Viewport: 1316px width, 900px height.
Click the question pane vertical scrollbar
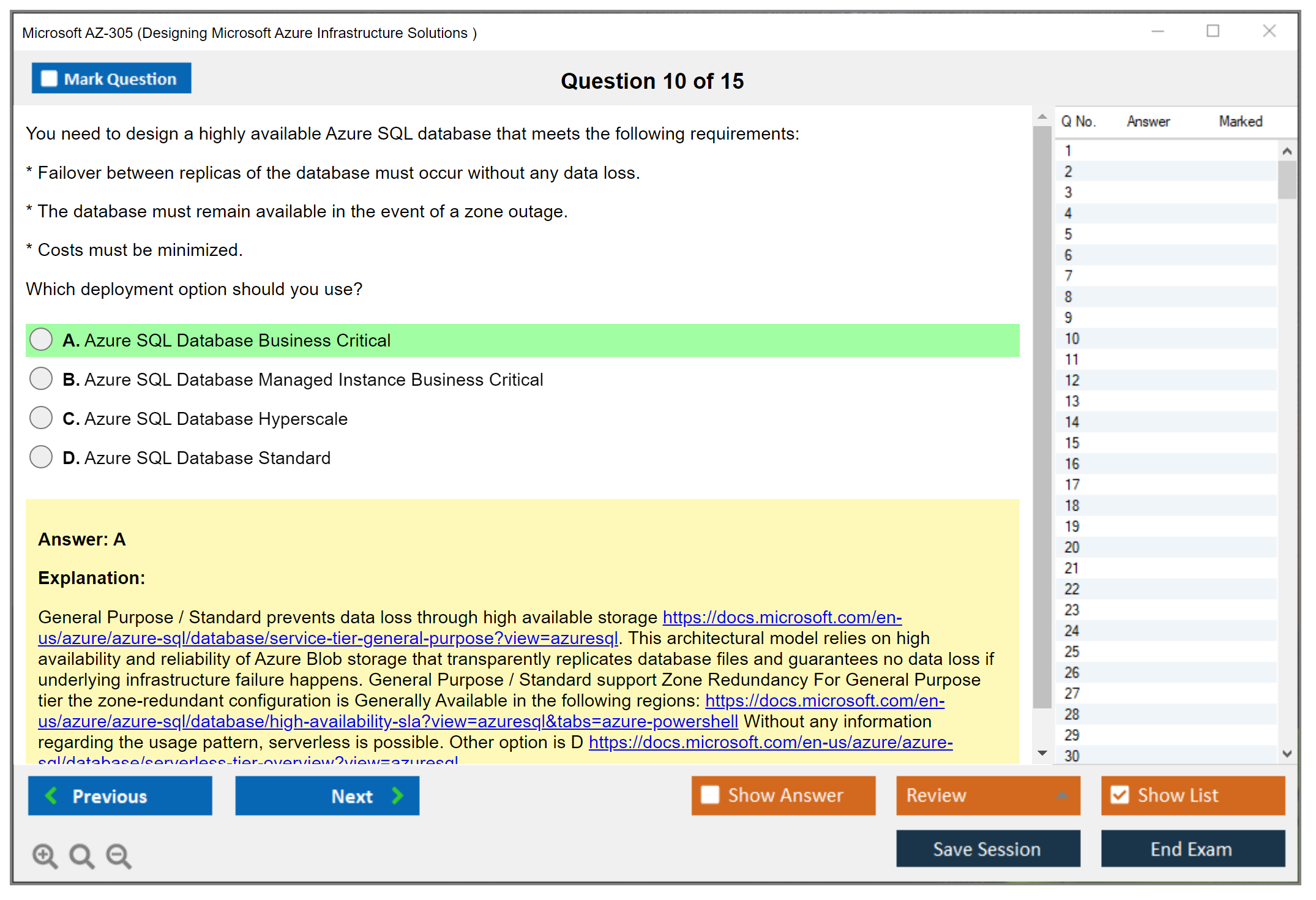[x=1042, y=416]
